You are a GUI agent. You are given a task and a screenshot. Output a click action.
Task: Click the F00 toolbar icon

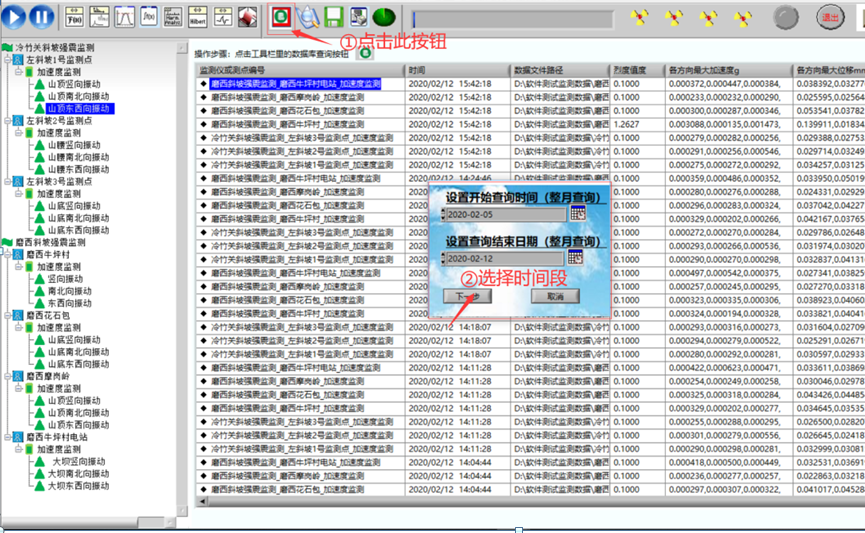(x=73, y=17)
